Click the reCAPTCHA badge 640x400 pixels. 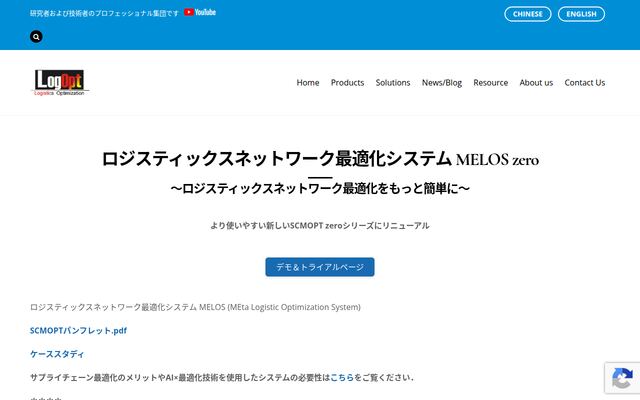(x=622, y=378)
